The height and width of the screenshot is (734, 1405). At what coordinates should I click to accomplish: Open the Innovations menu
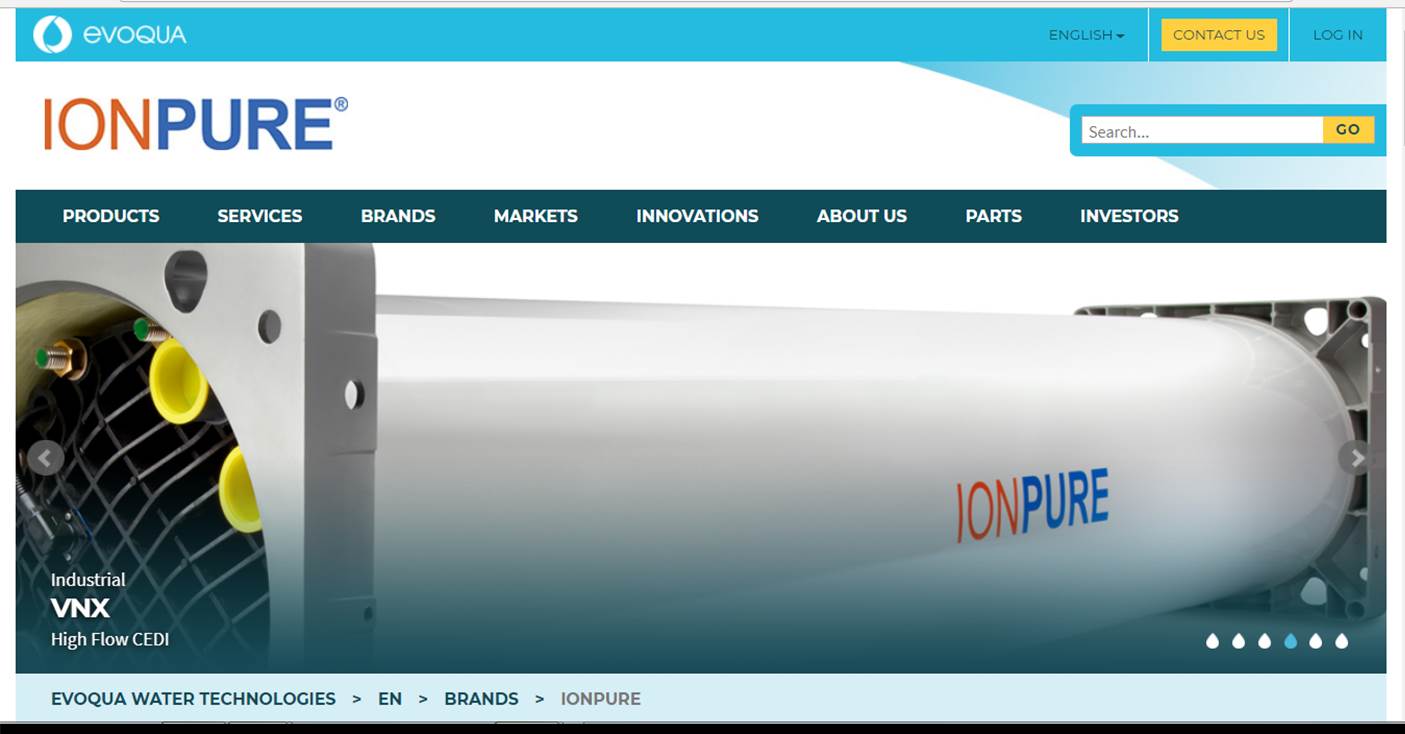697,216
